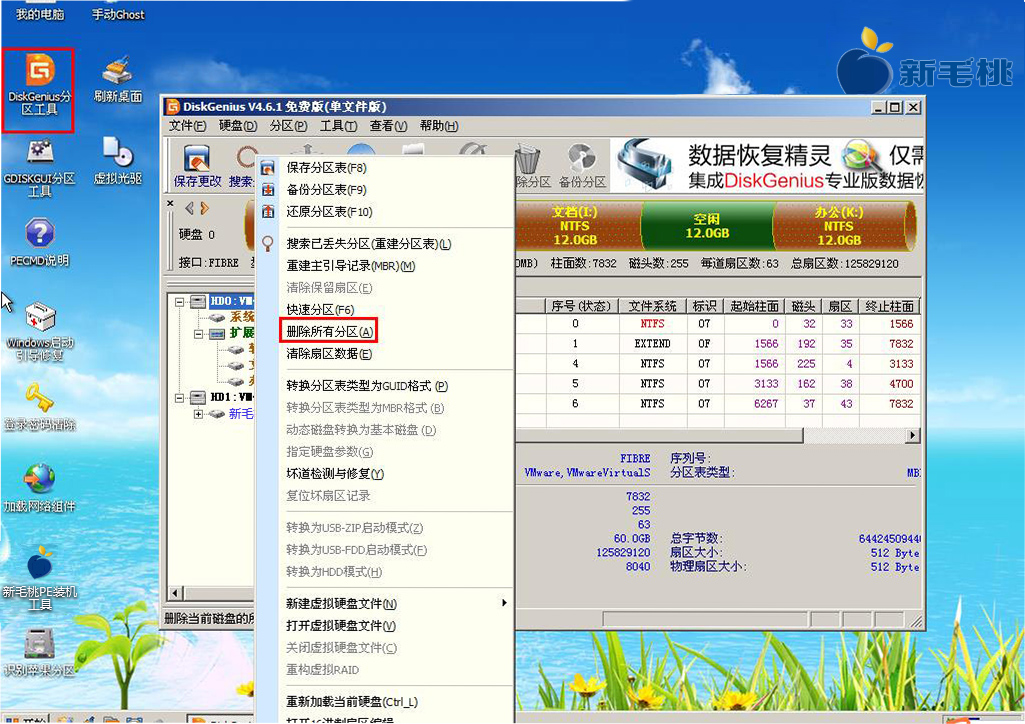Expand the 新毛 partition node under HD1
Image resolution: width=1025 pixels, height=724 pixels.
[x=198, y=414]
